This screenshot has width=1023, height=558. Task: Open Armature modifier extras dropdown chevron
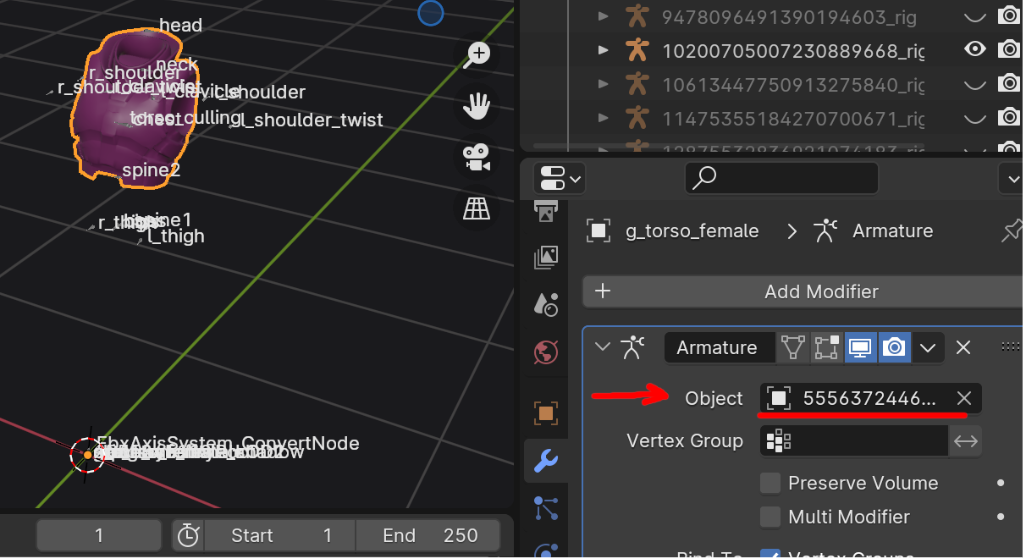click(928, 347)
